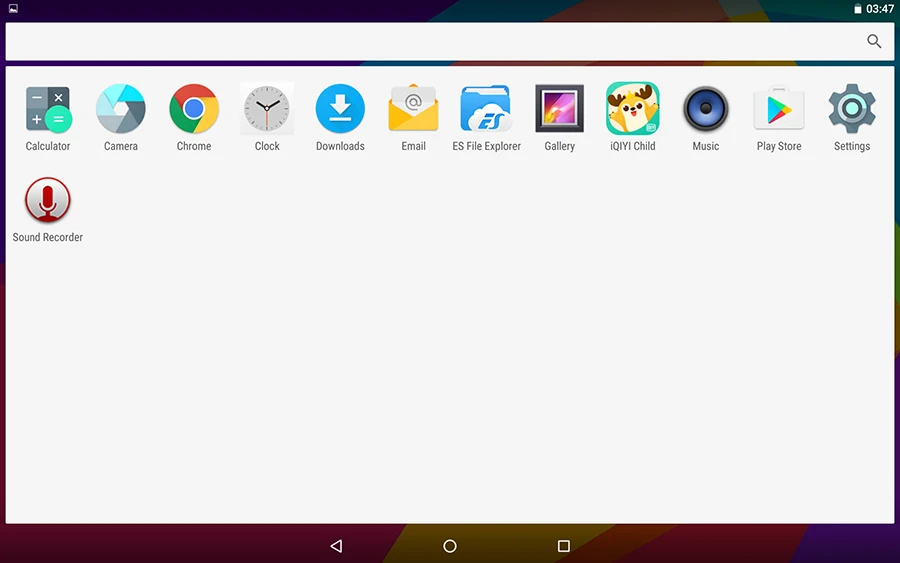Tap the battery icon in status bar

[858, 9]
